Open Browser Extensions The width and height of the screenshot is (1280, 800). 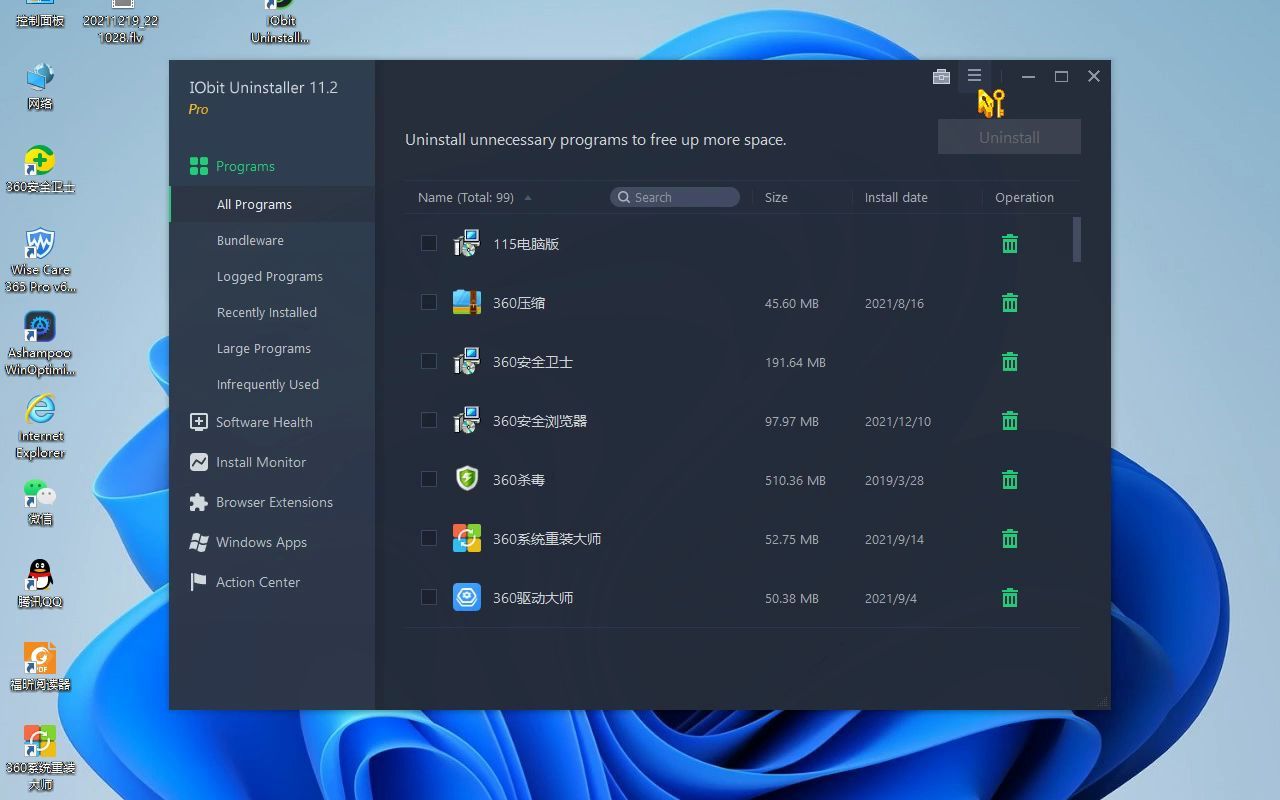tap(272, 502)
